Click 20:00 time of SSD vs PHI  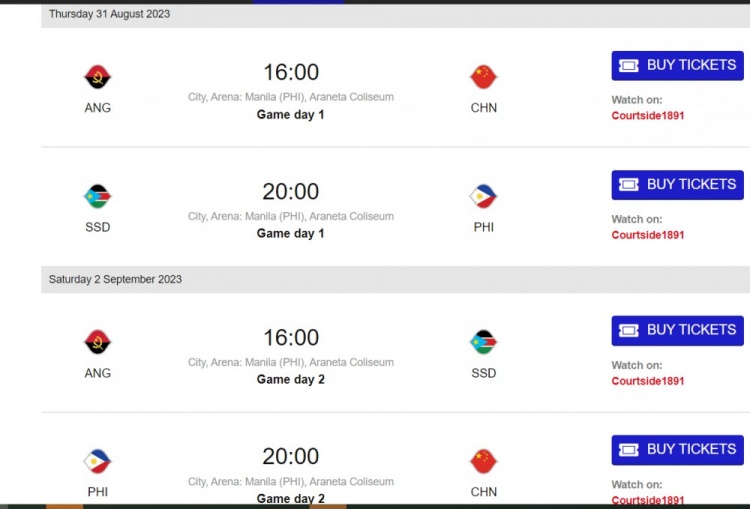pos(291,191)
